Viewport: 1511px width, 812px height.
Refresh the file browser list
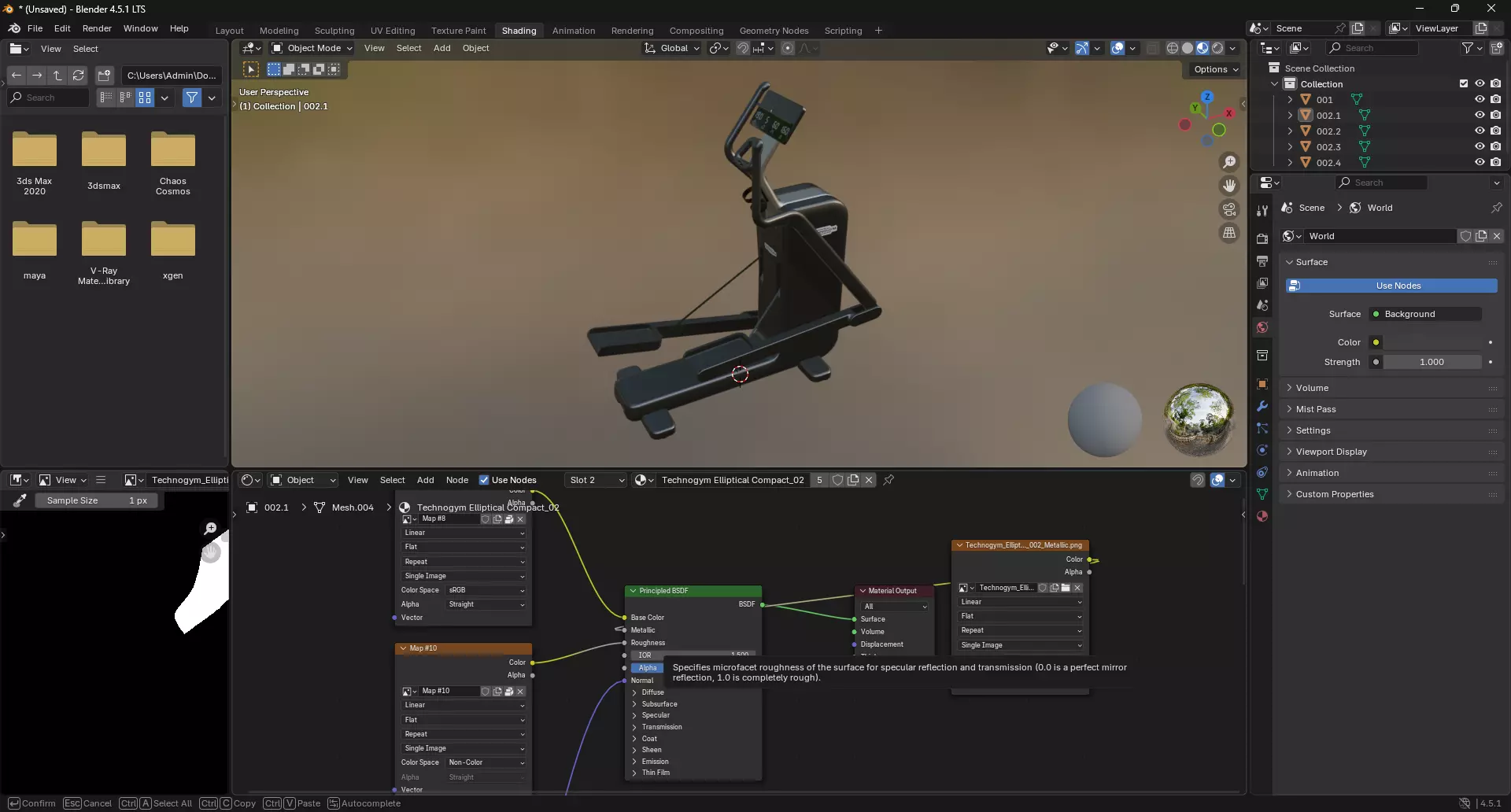click(78, 76)
